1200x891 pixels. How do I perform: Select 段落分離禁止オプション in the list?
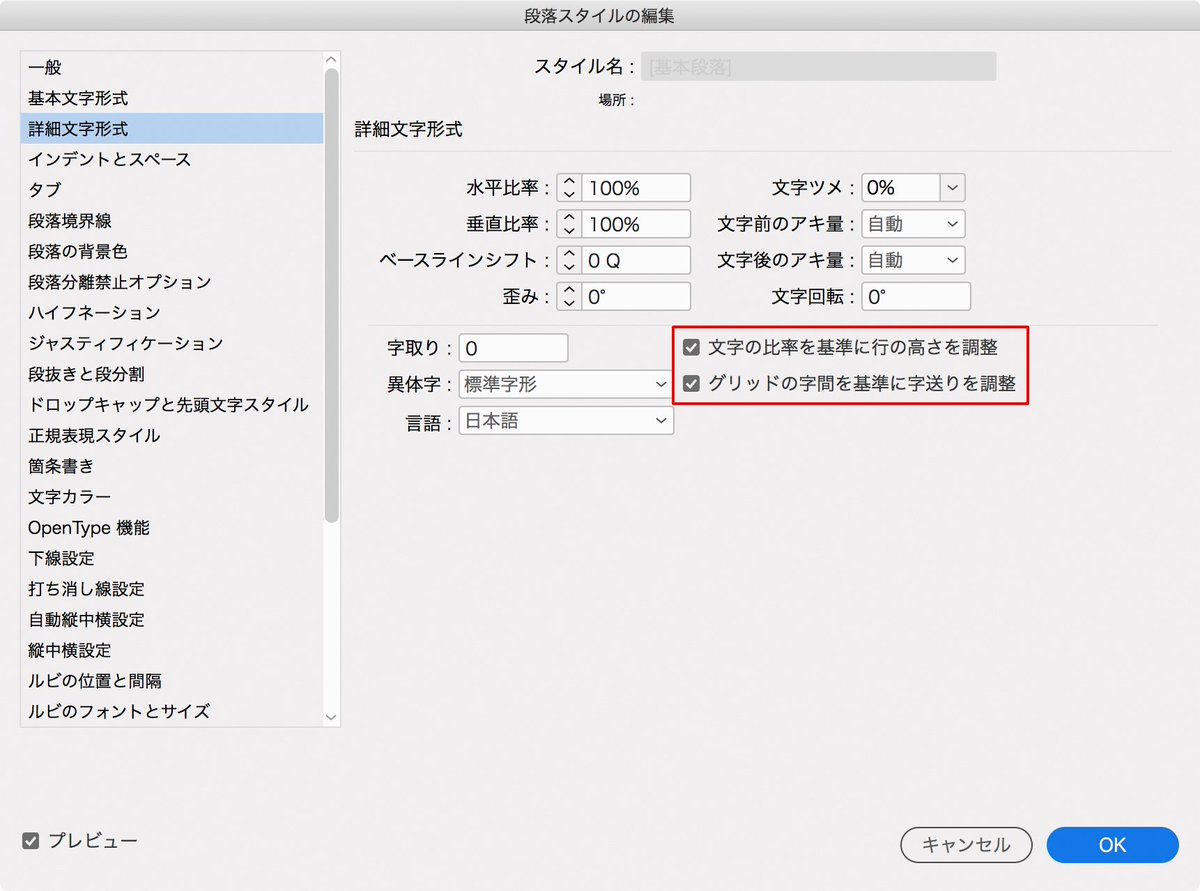pos(172,282)
